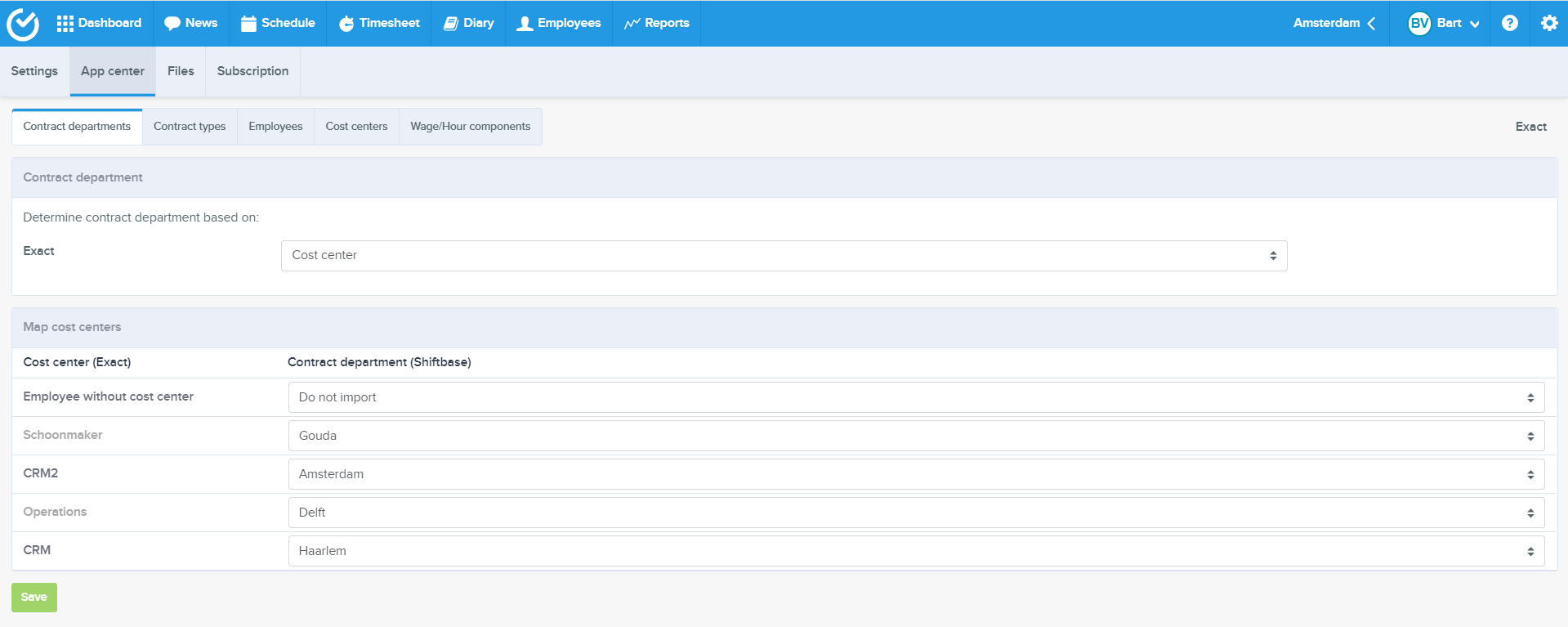Open dropdown for Employee without cost center

[916, 397]
